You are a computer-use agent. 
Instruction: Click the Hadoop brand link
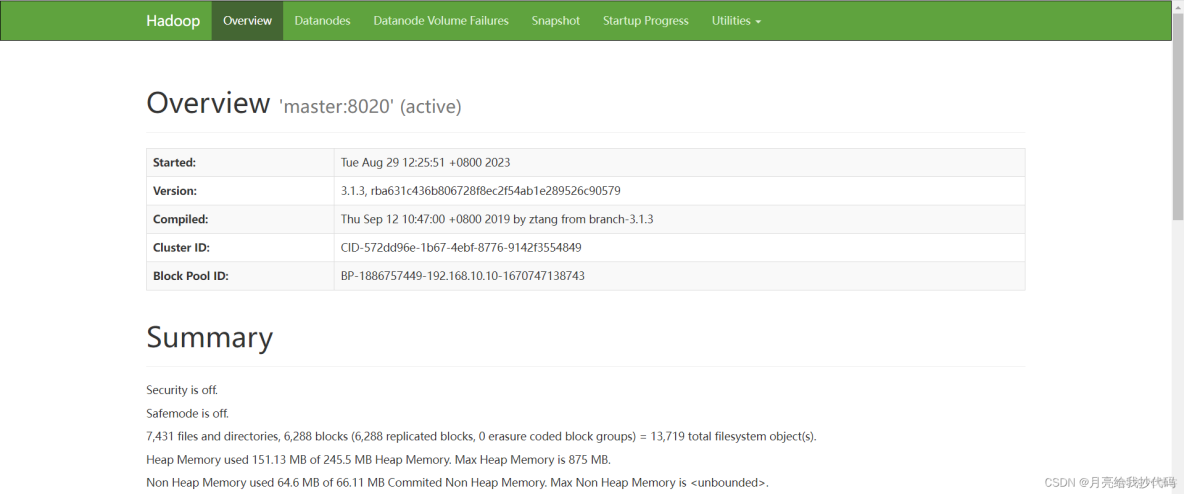[x=173, y=20]
